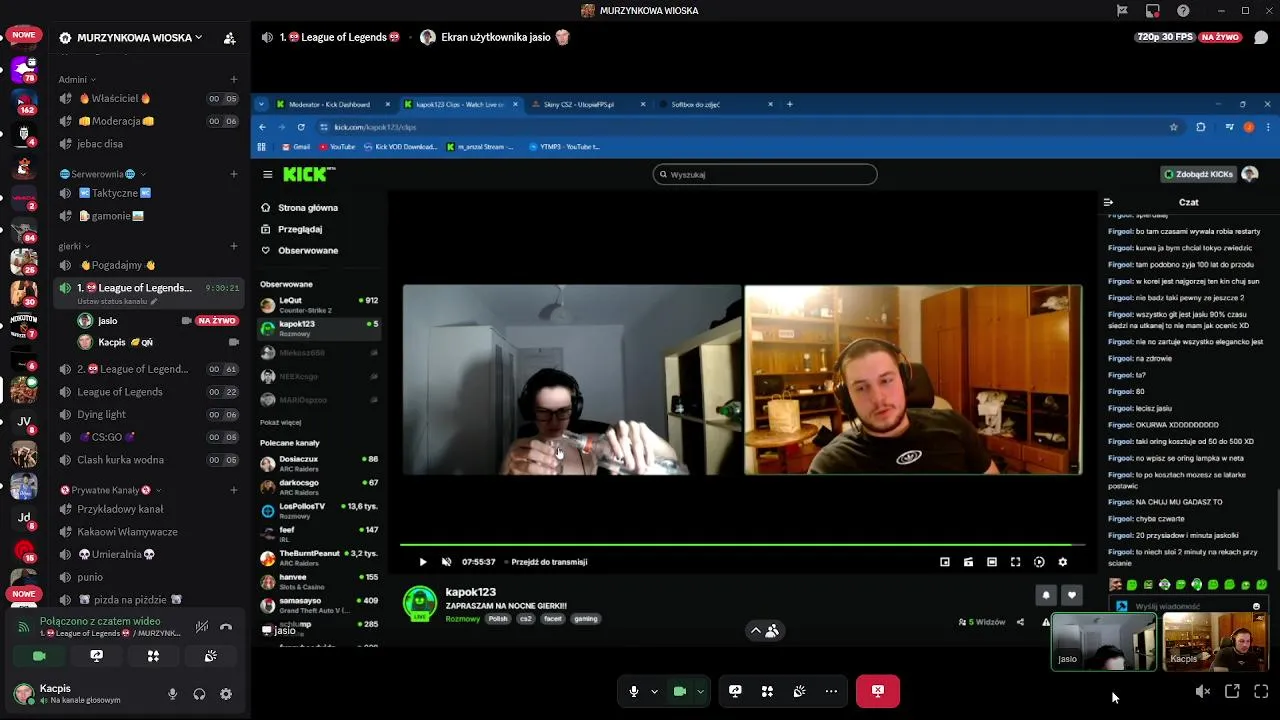
Task: Click the Zdobądź KICKs button
Action: tap(1197, 174)
